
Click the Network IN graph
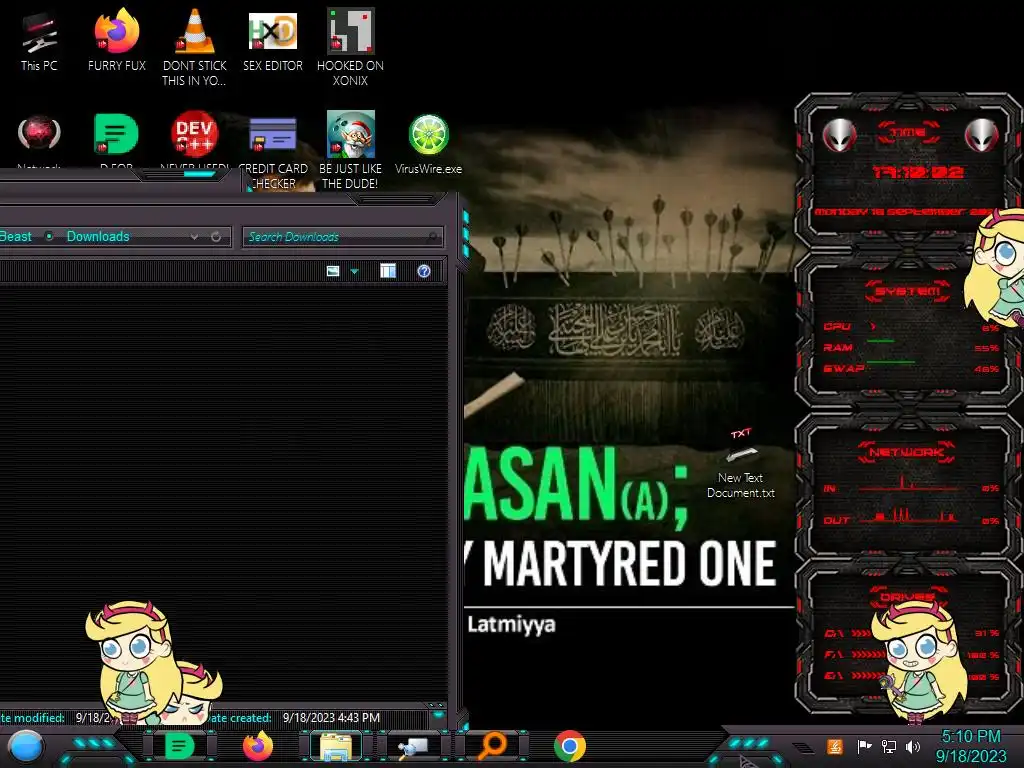click(912, 487)
